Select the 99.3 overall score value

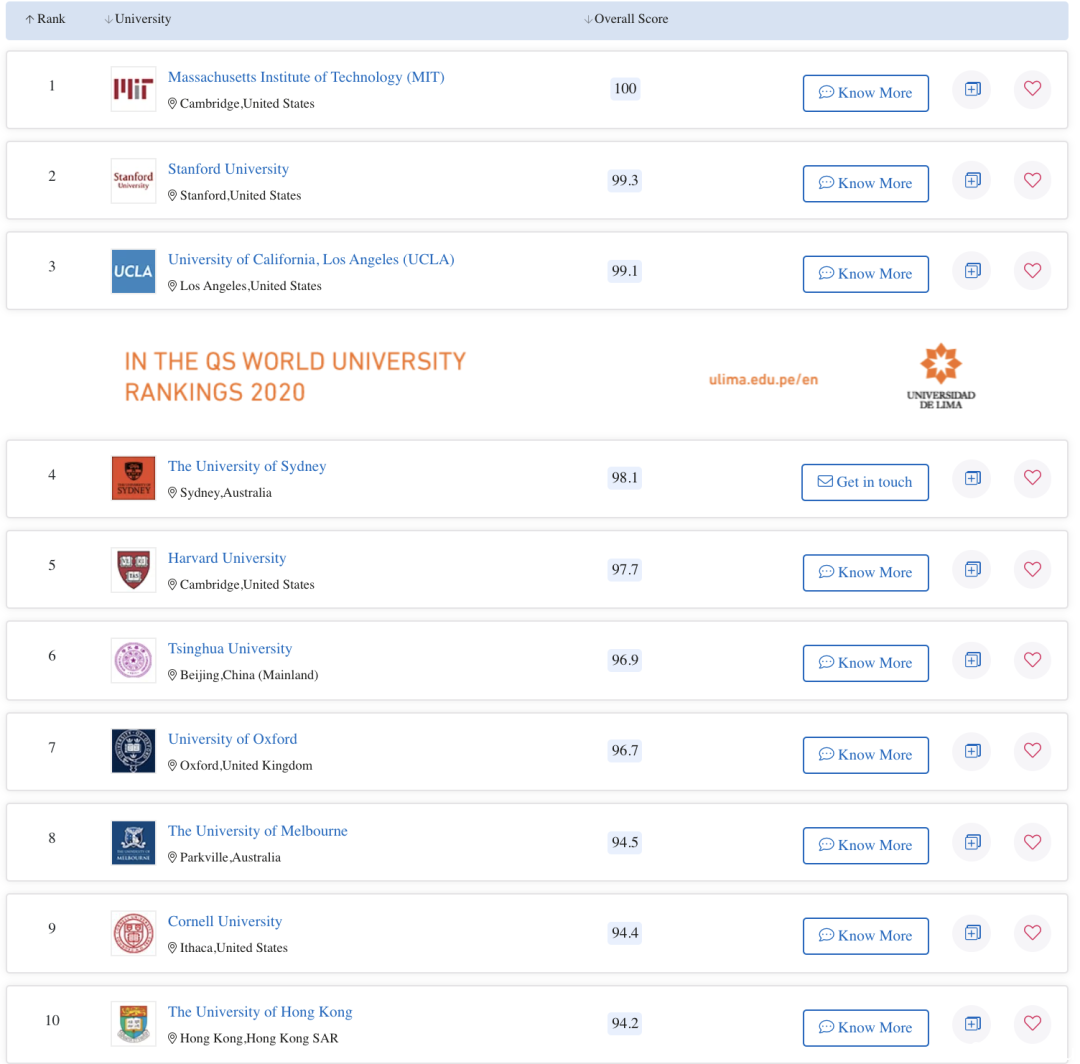click(x=625, y=180)
